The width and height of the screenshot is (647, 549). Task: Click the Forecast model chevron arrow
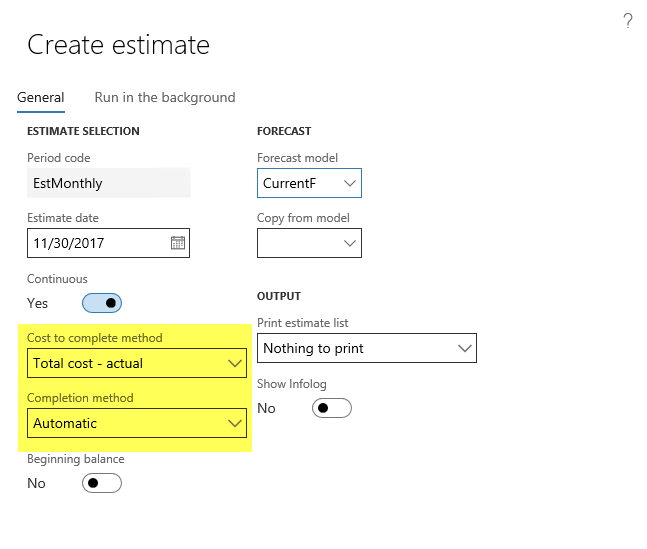tap(349, 183)
